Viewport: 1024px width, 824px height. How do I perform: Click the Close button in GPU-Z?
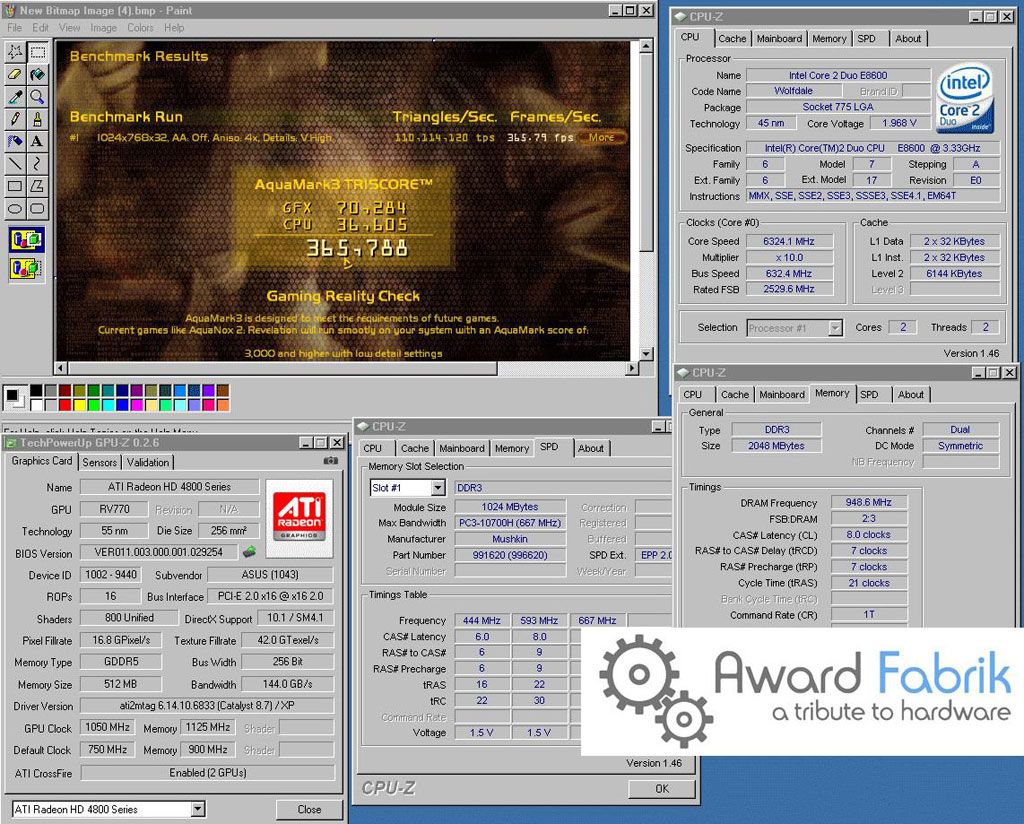(309, 810)
